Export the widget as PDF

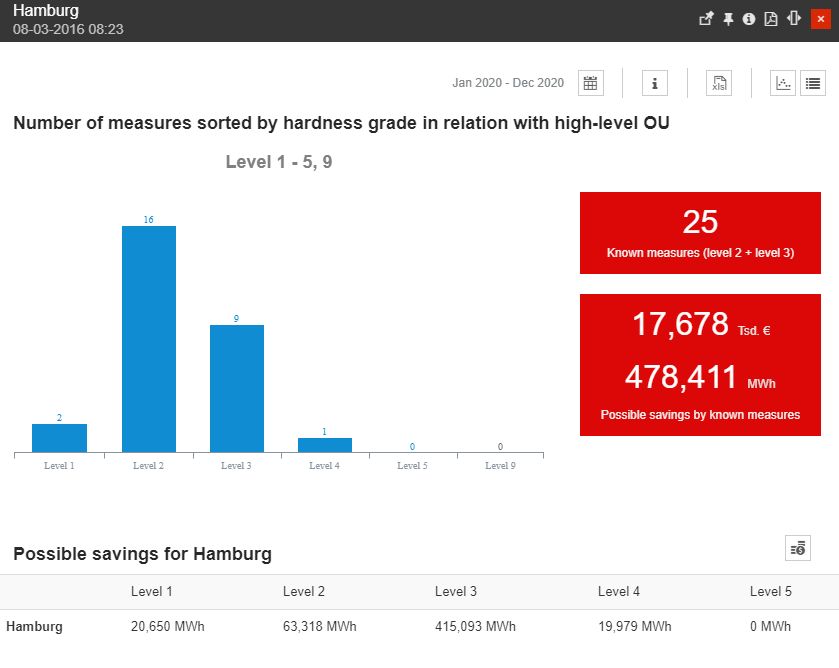pyautogui.click(x=771, y=19)
